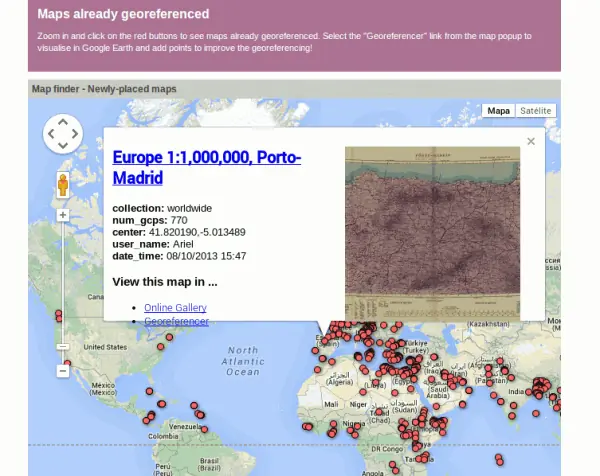
Task: Click the user_name value 'Ariel'
Action: 183,244
